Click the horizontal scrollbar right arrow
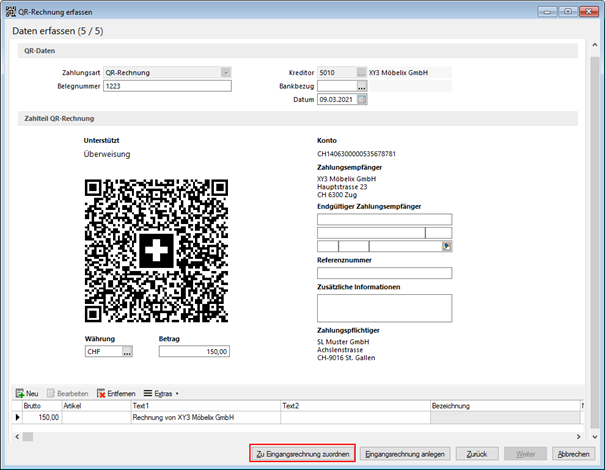Viewport: 605px width, 470px height. (578, 436)
